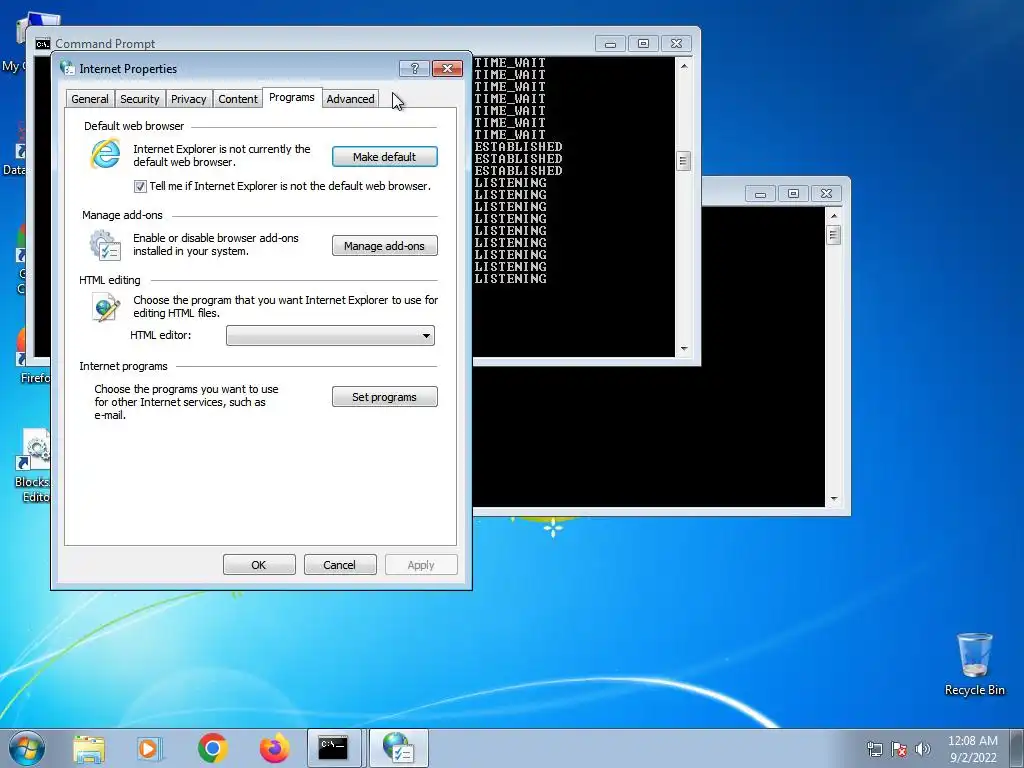Open the Advanced tab

coord(351,99)
